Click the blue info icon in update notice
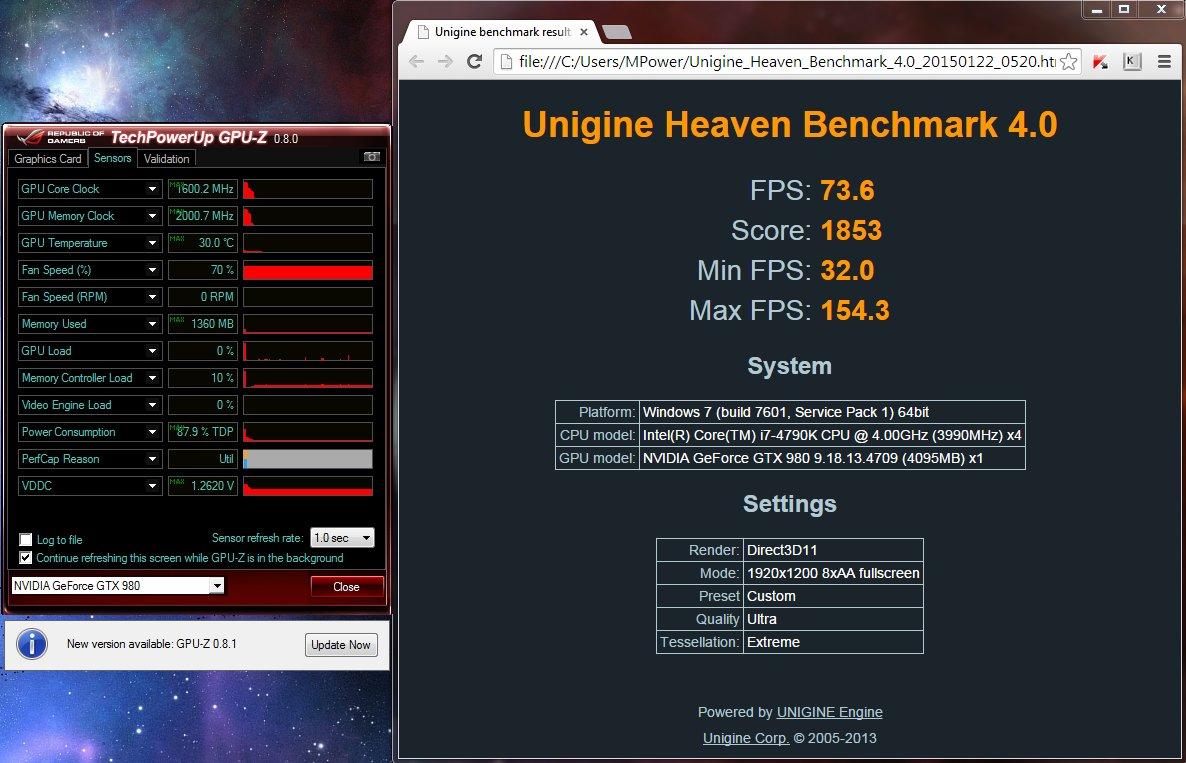Viewport: 1186px width, 763px height. click(32, 644)
